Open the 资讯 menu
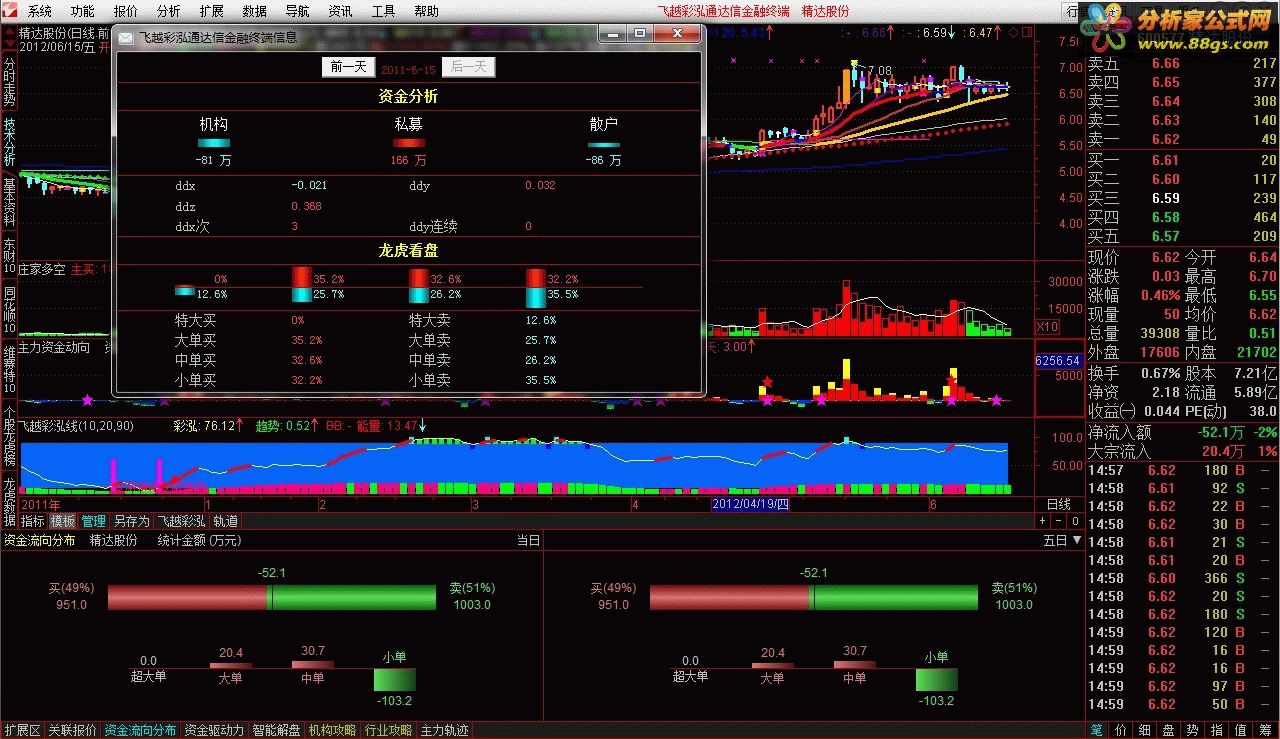The image size is (1280, 739). 341,11
